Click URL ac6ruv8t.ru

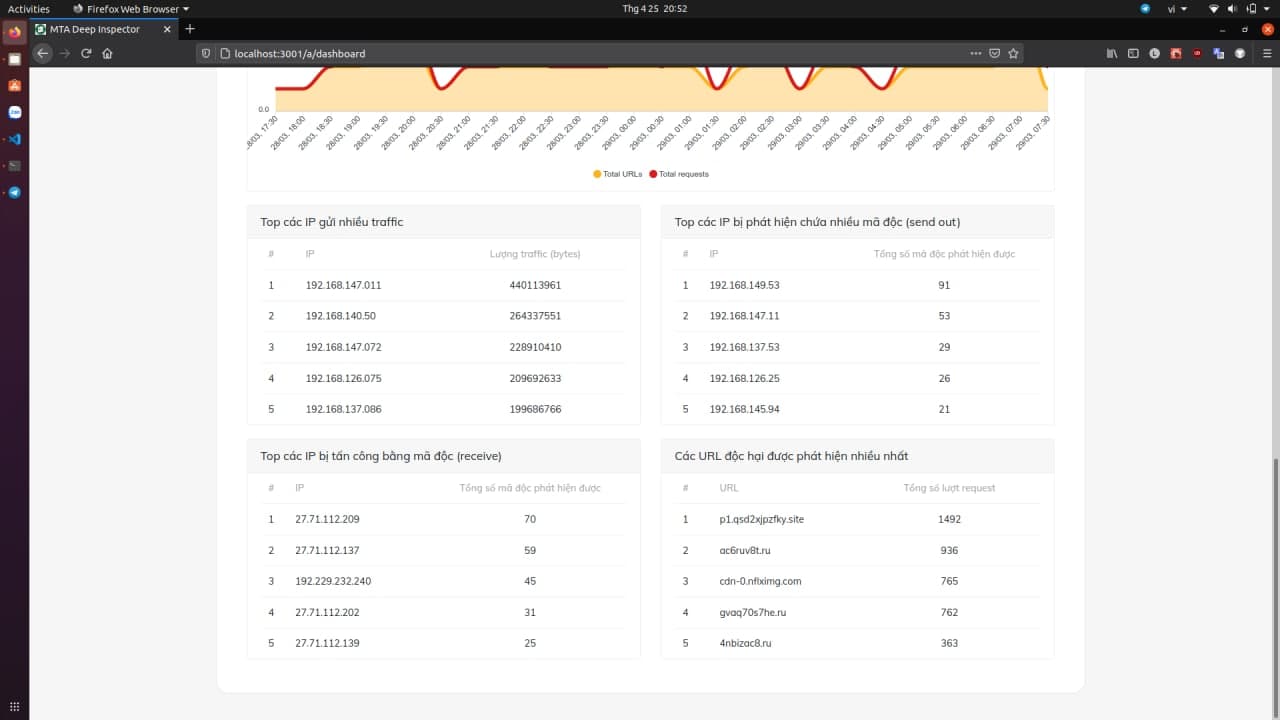pyautogui.click(x=745, y=550)
